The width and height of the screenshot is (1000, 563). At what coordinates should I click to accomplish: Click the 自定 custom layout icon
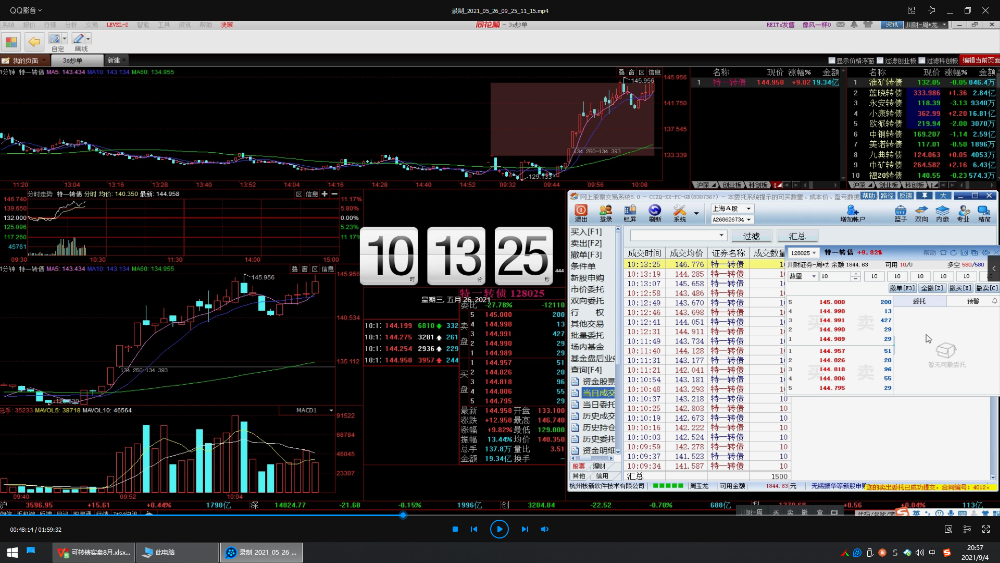[55, 41]
